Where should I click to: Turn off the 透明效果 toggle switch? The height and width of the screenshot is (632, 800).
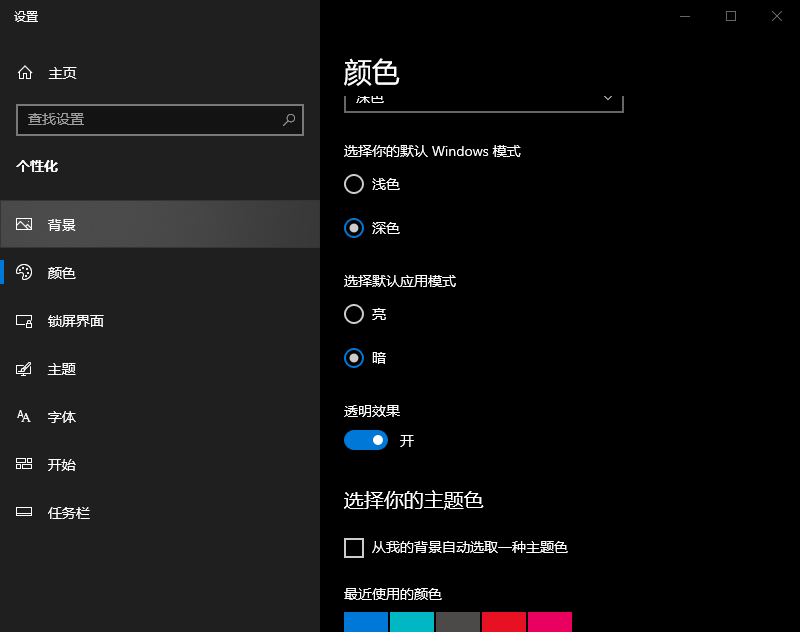click(x=366, y=440)
